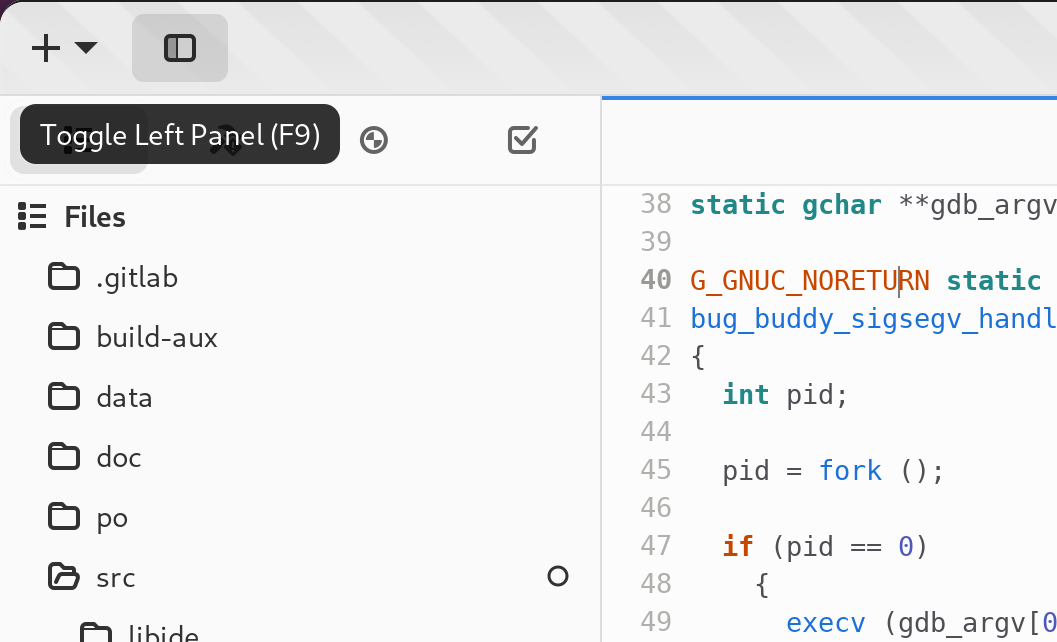Screen dimensions: 1057x642
Task: Expand the .gitlab folder
Action: click(x=137, y=277)
